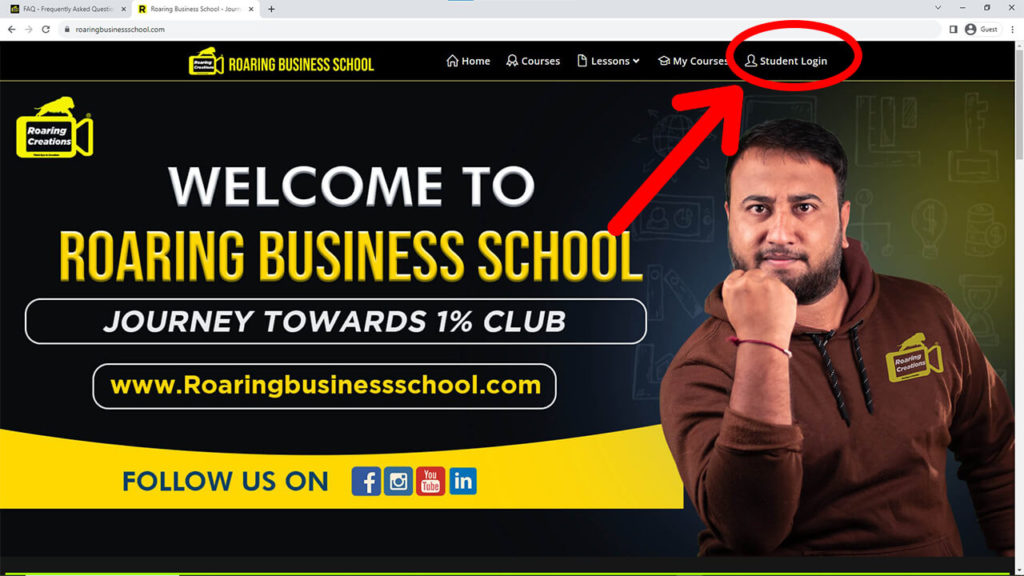Open the tab search chevron
The height and width of the screenshot is (576, 1024).
938,8
